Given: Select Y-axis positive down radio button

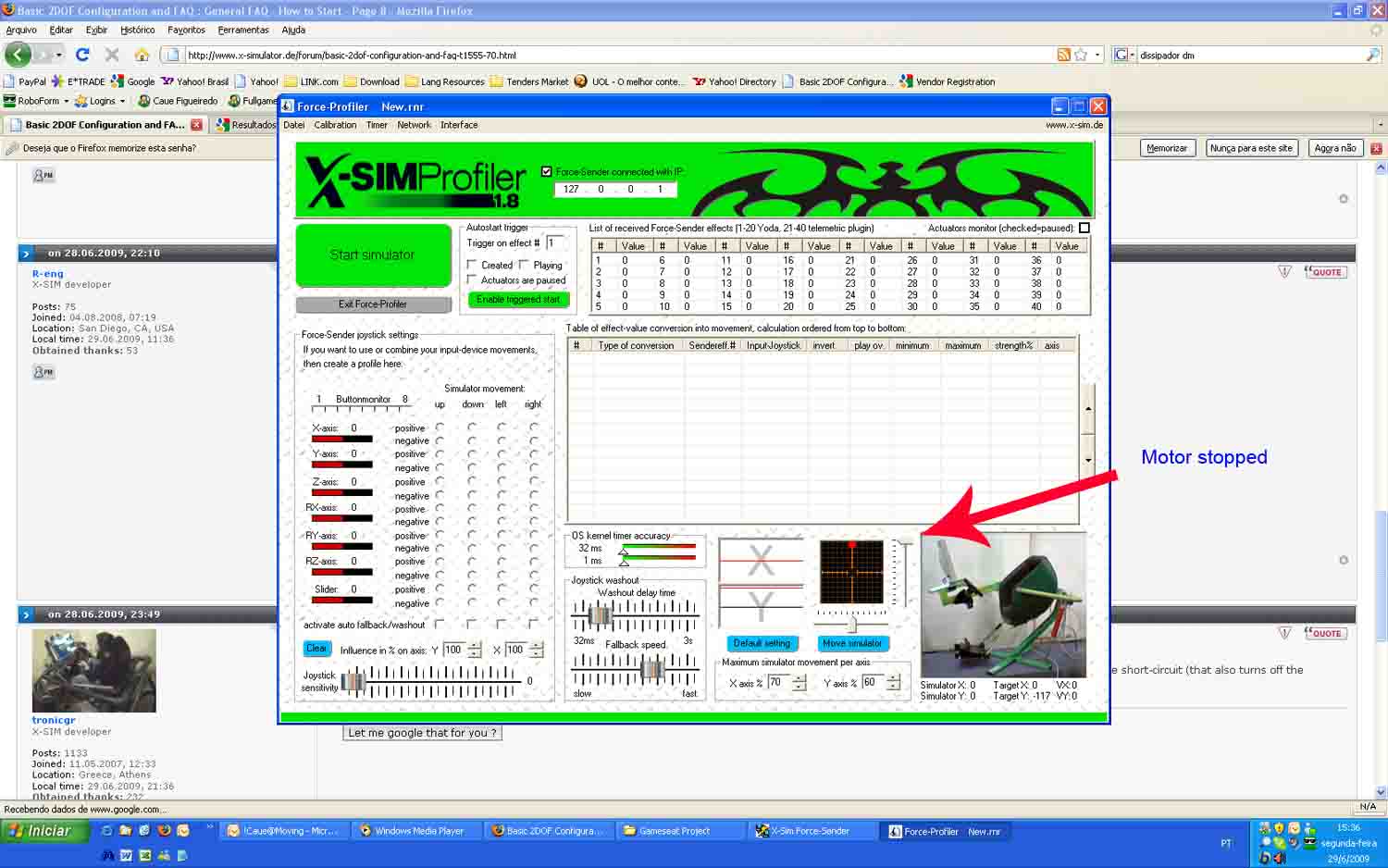Looking at the screenshot, I should click(472, 453).
